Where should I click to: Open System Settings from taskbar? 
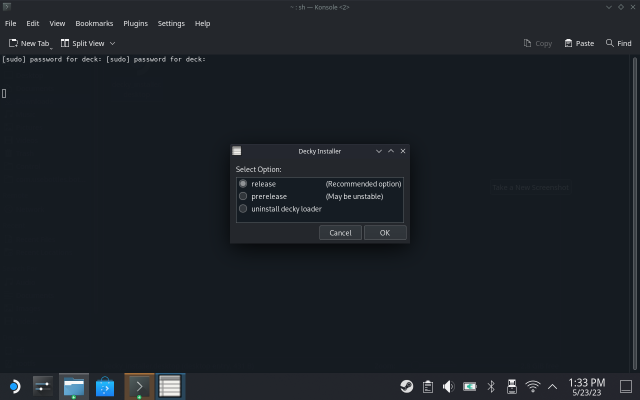pyautogui.click(x=43, y=386)
